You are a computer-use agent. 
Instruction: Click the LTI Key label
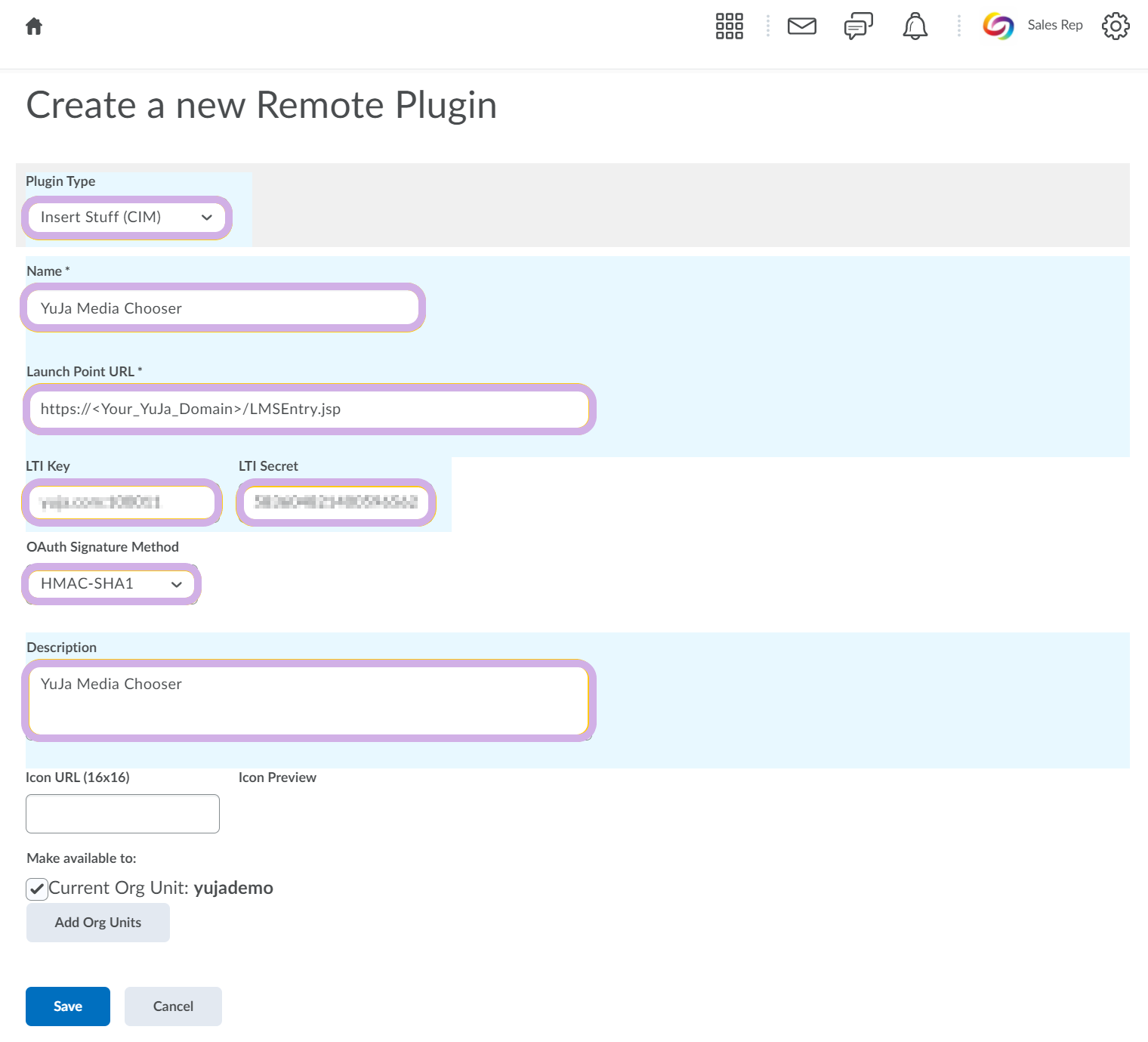pos(48,466)
